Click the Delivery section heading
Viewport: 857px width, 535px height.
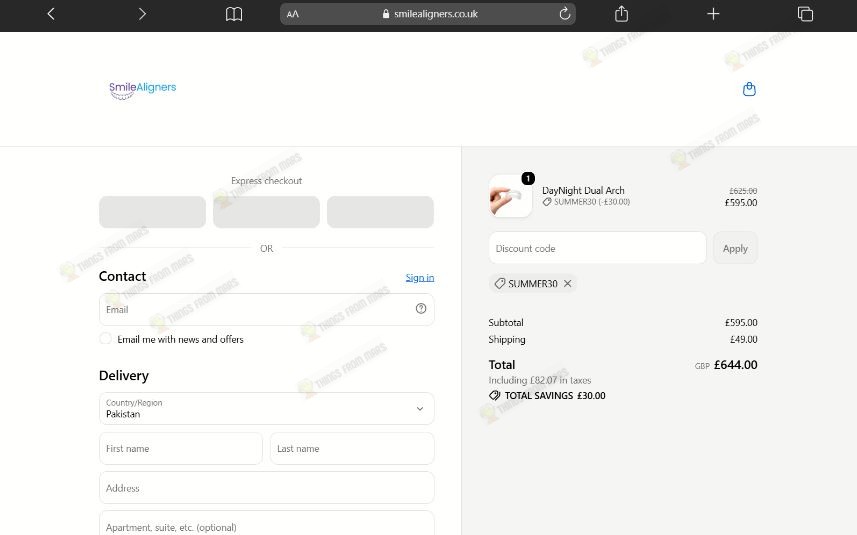click(124, 375)
